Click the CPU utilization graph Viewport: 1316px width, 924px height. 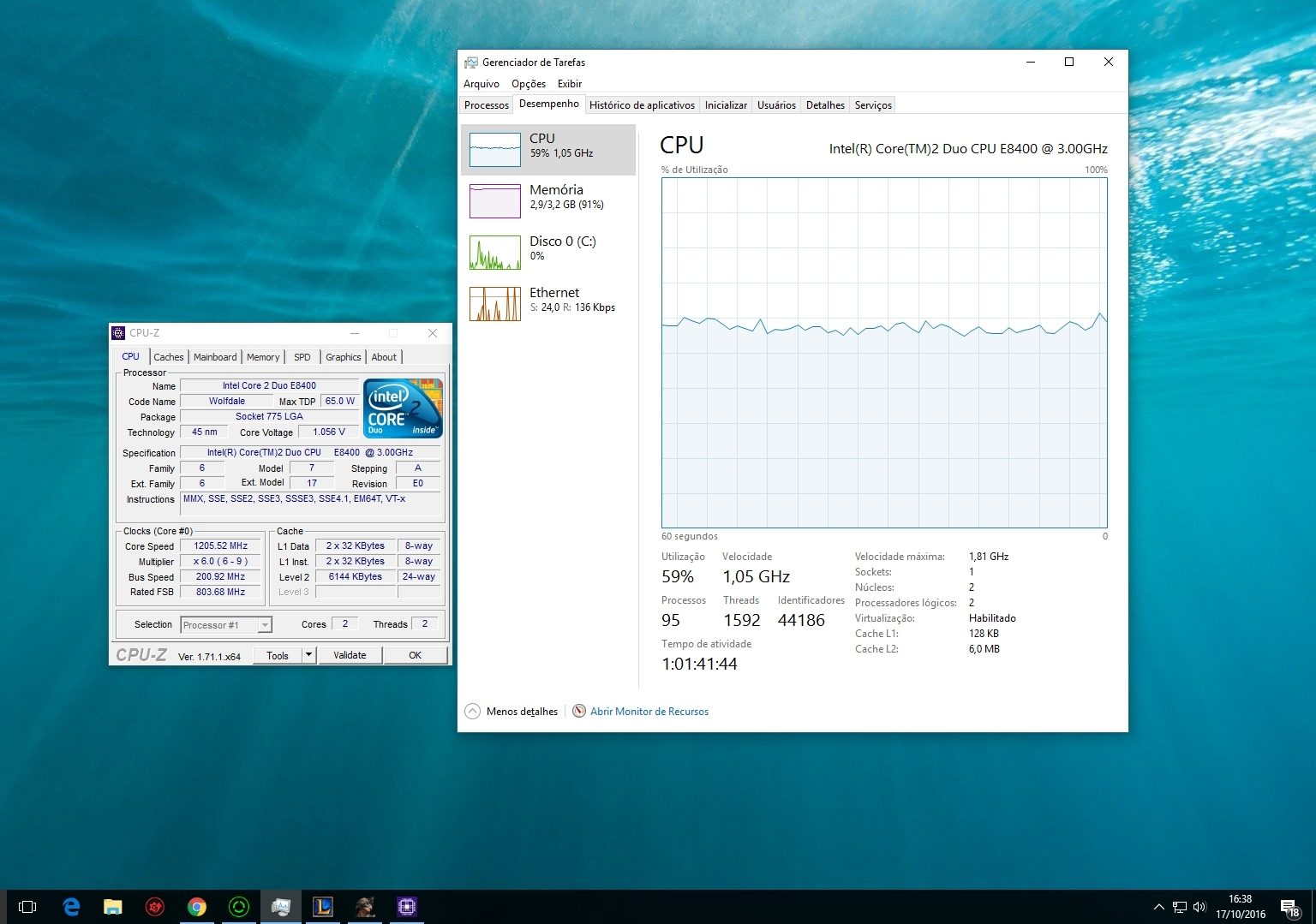pos(884,353)
